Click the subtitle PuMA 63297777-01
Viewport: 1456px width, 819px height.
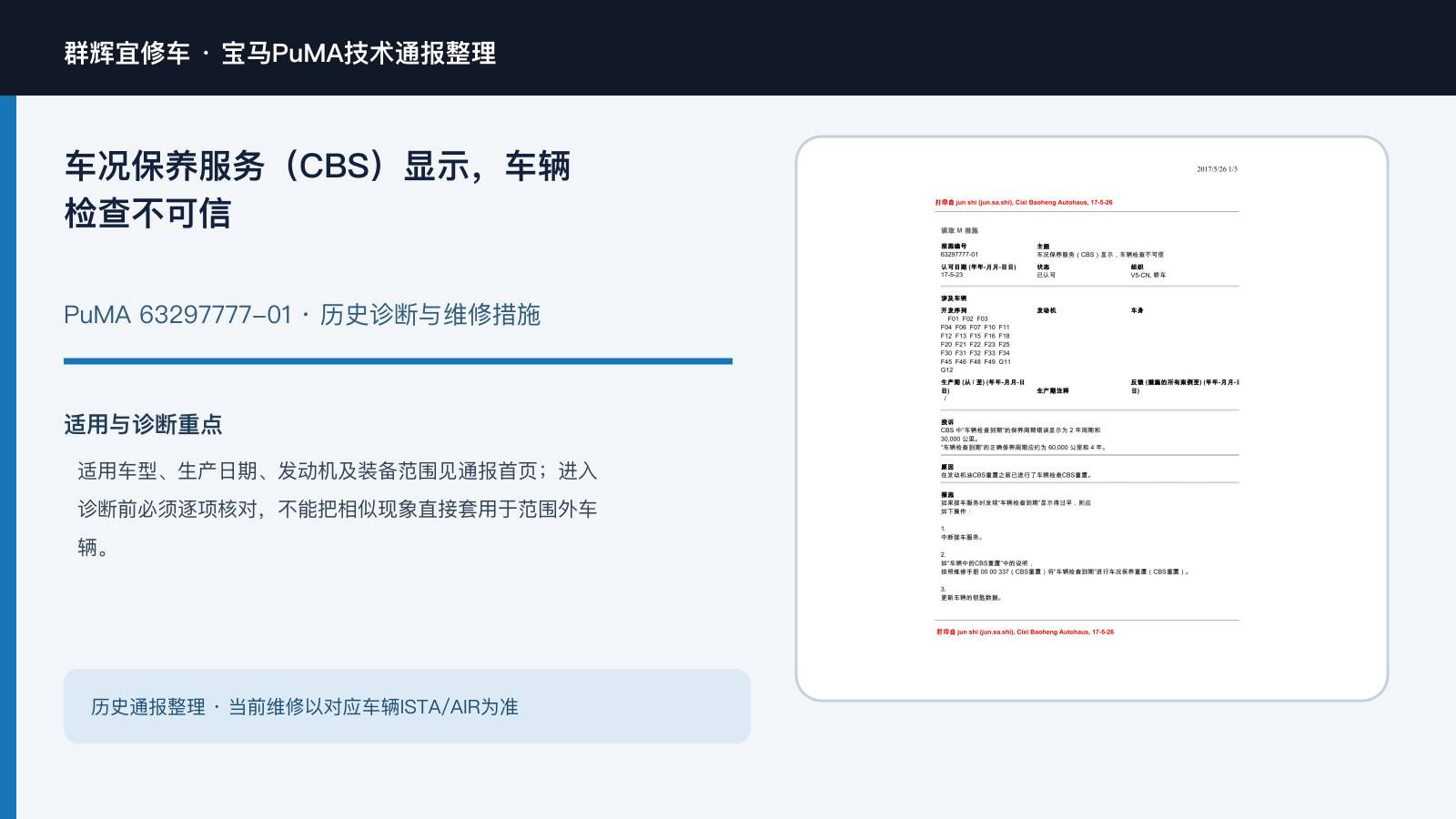point(177,315)
